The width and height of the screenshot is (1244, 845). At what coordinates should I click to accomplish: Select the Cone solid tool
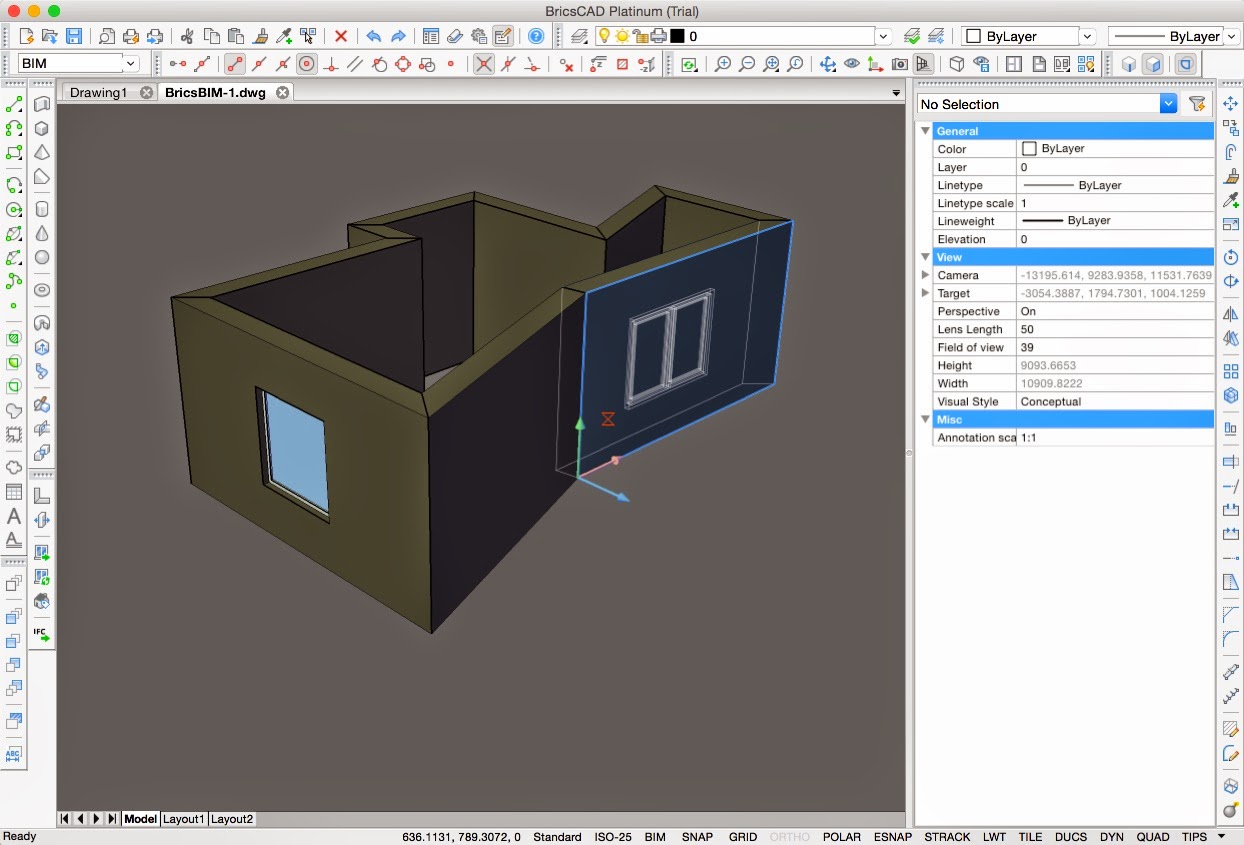click(42, 233)
